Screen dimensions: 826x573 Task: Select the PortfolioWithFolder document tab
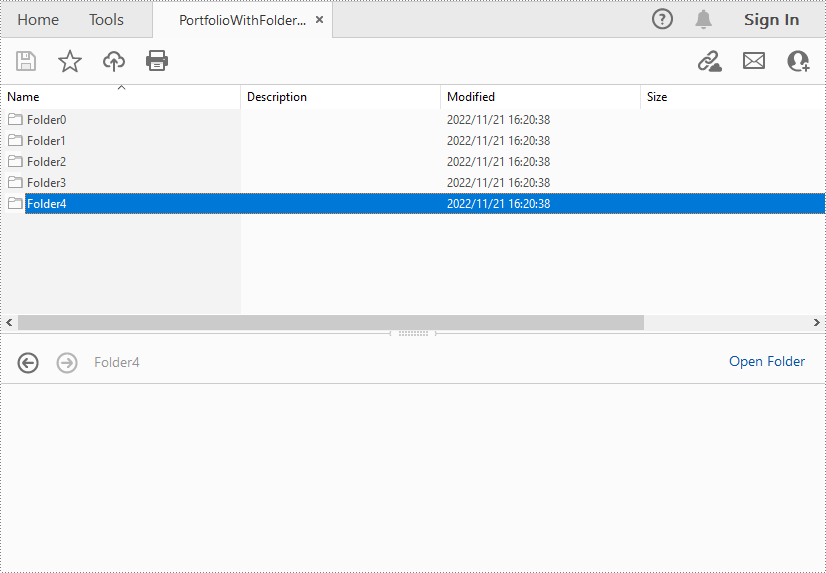pyautogui.click(x=242, y=20)
